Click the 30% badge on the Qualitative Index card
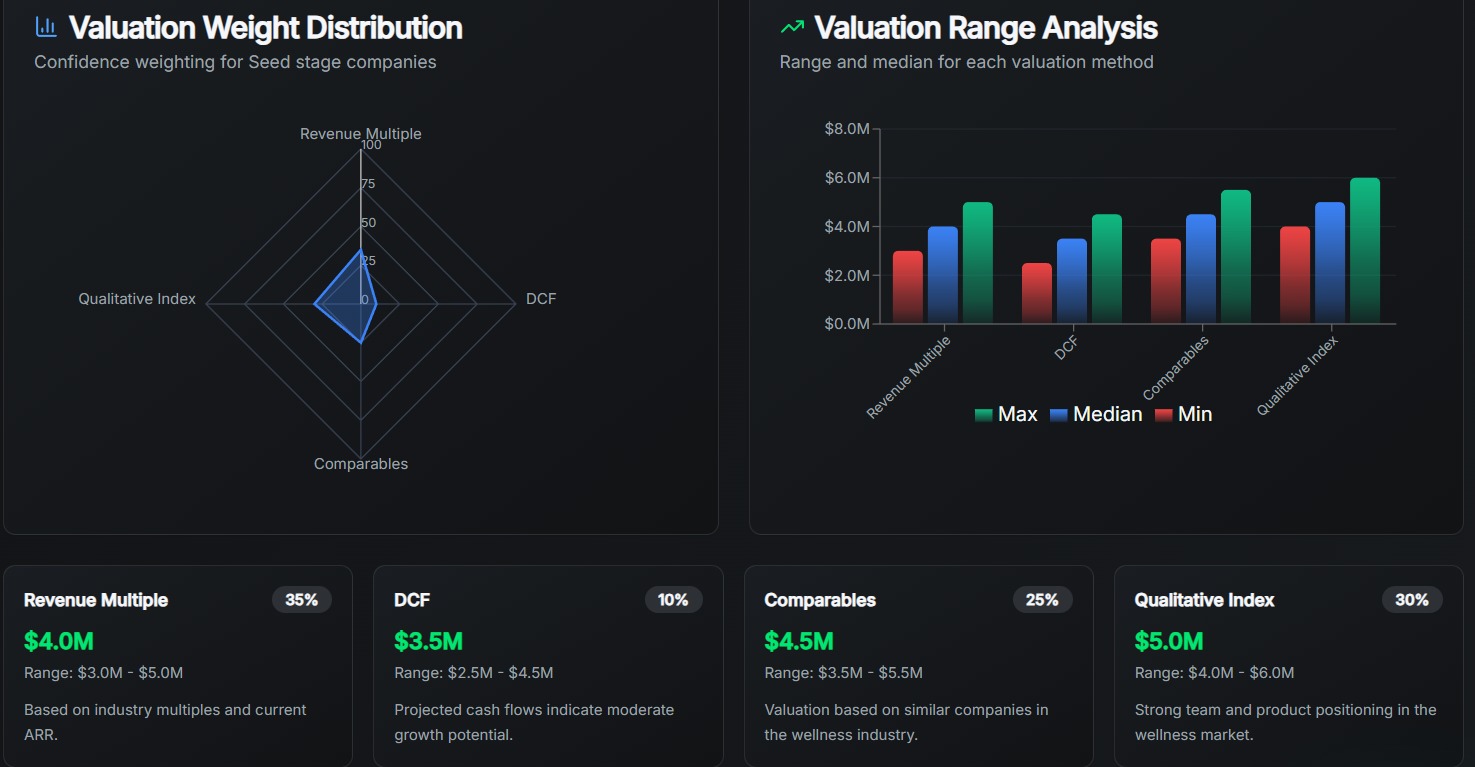Screen dimensions: 1475x767 [x=1412, y=600]
